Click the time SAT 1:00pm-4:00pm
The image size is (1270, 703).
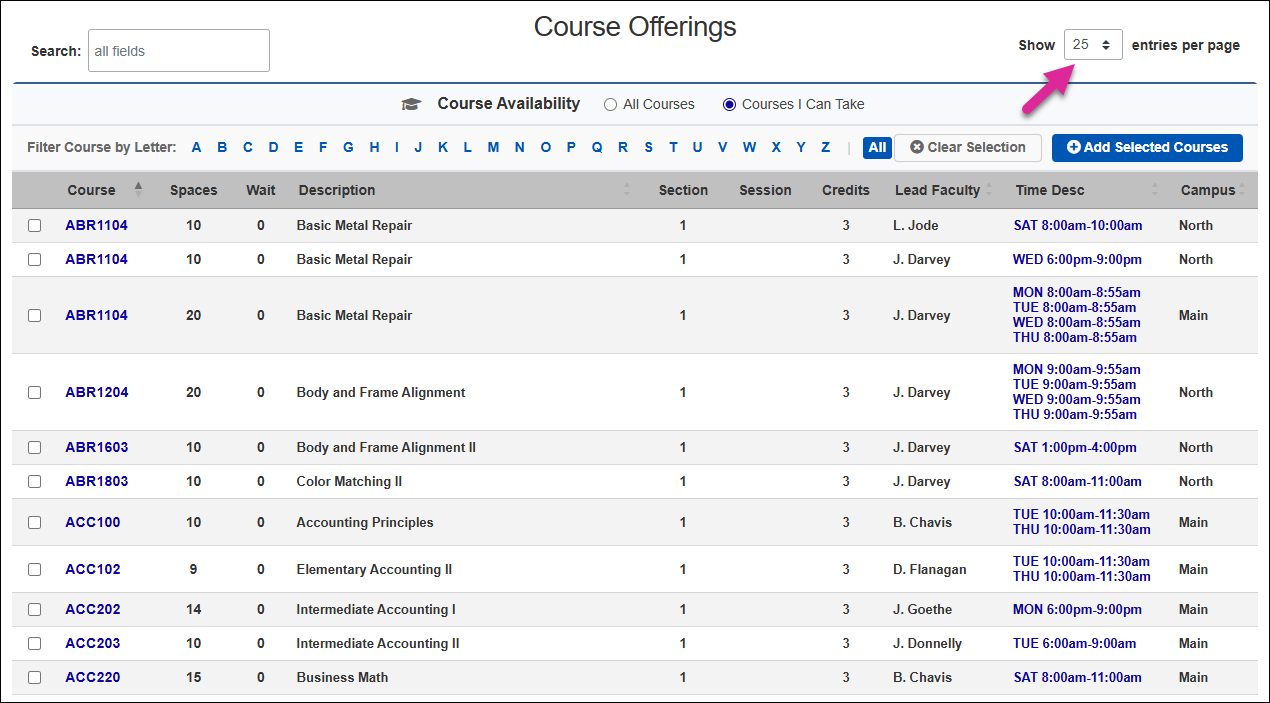pyautogui.click(x=1075, y=447)
